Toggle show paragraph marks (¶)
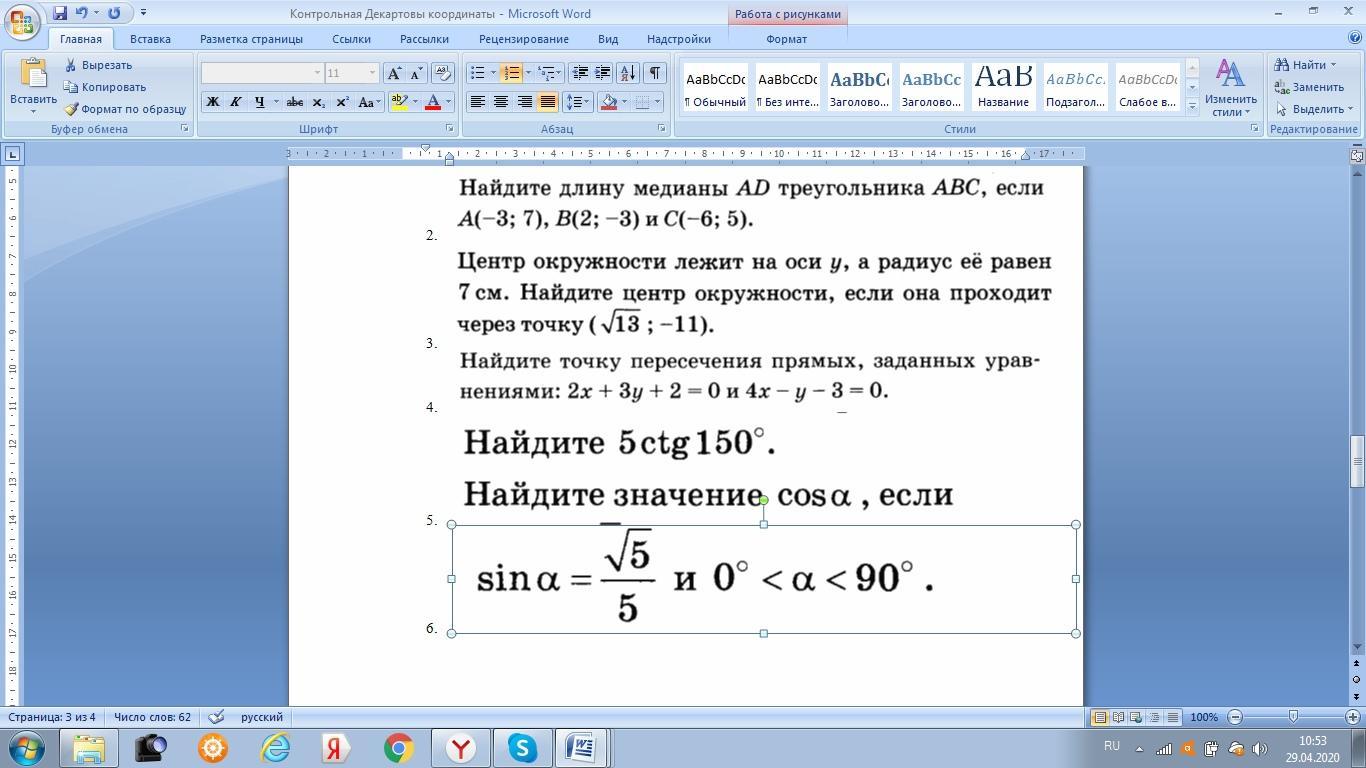Screen dimensions: 1366x768 (x=654, y=73)
